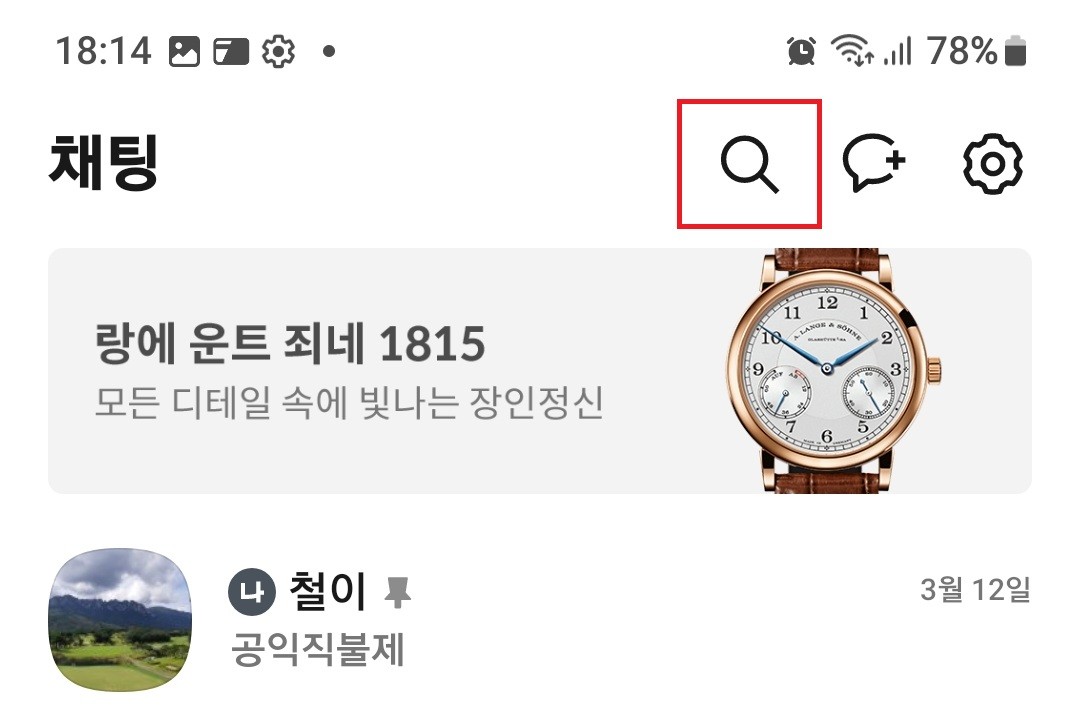Tap the gallery image notification icon in status bar
The height and width of the screenshot is (723, 1080).
[185, 52]
